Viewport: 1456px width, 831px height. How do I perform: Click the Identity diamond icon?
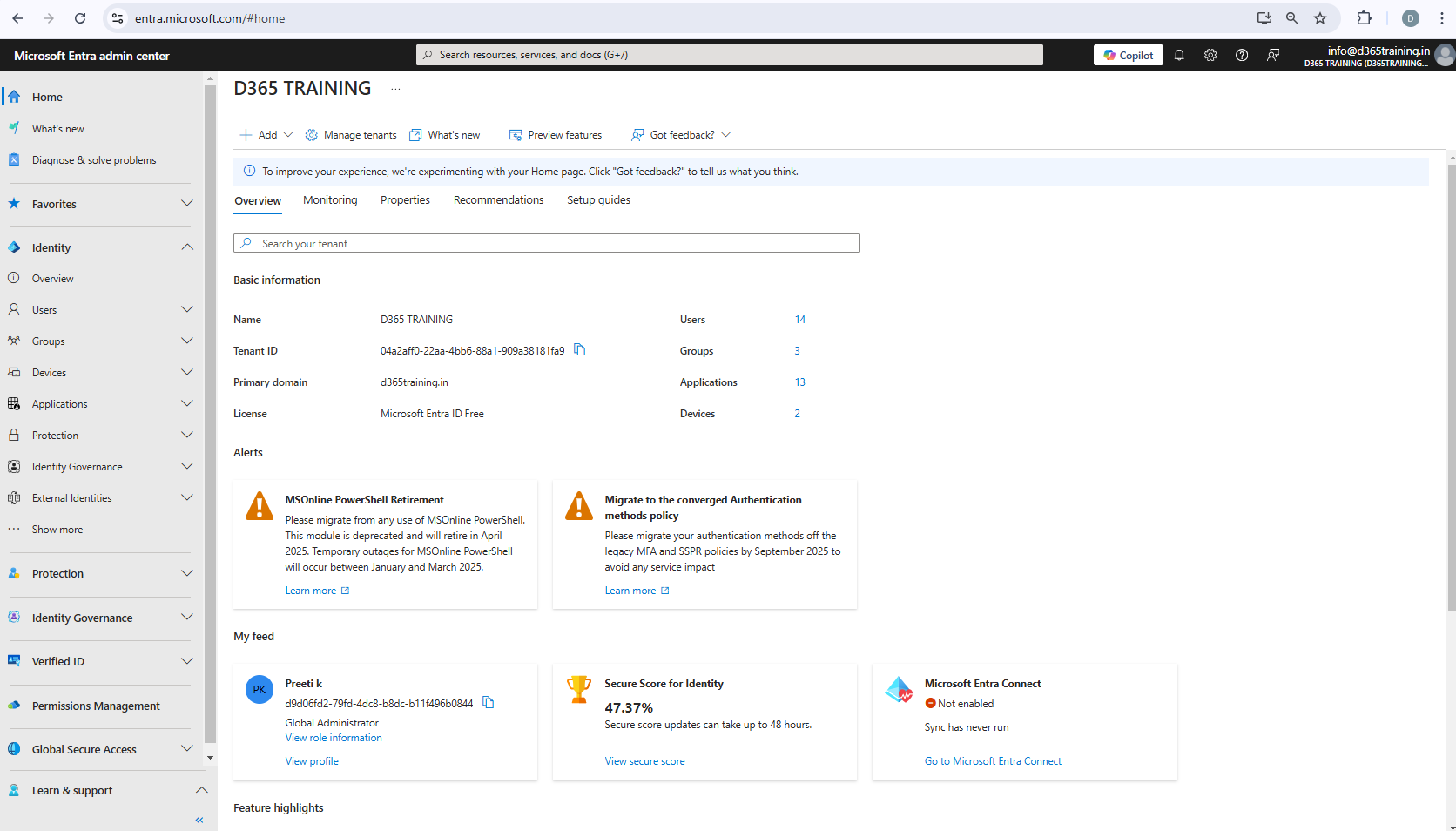pyautogui.click(x=14, y=247)
